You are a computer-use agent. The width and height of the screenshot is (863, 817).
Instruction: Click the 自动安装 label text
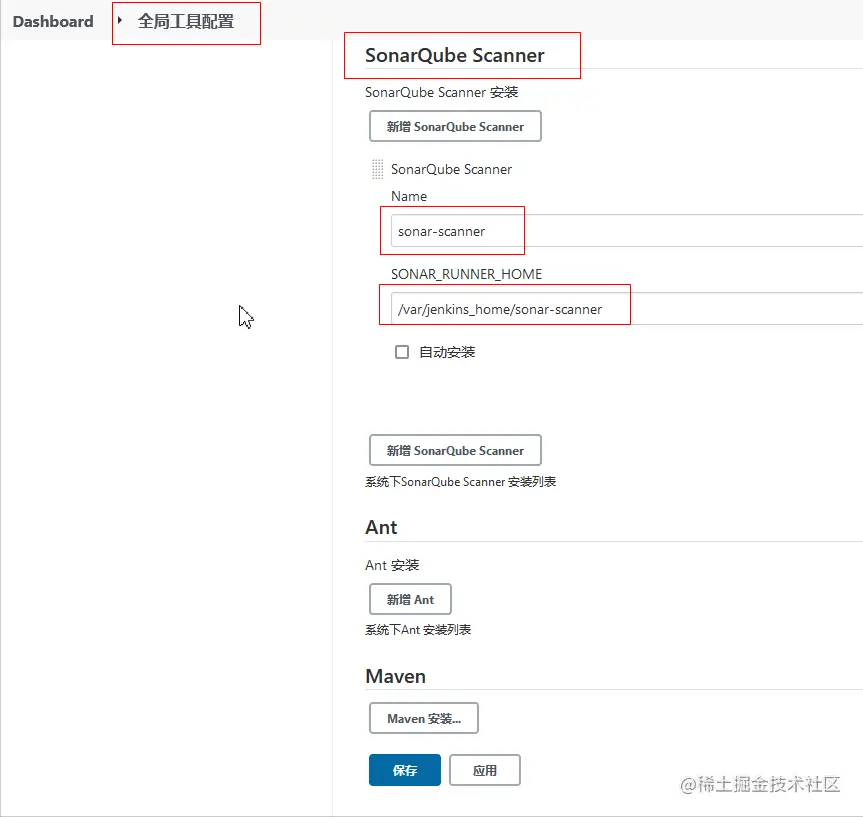pos(447,352)
